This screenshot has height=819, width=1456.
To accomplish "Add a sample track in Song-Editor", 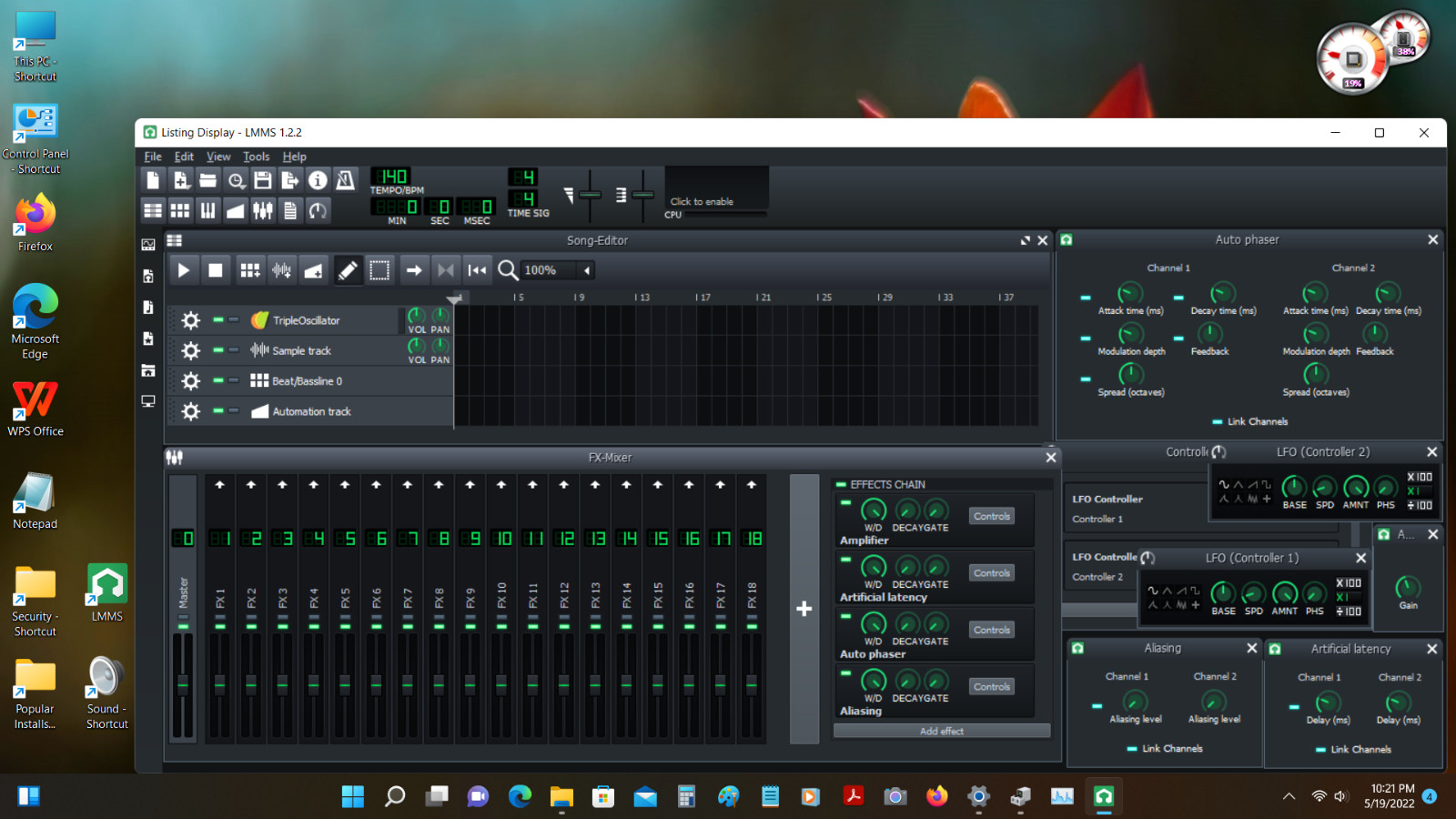I will click(x=282, y=270).
